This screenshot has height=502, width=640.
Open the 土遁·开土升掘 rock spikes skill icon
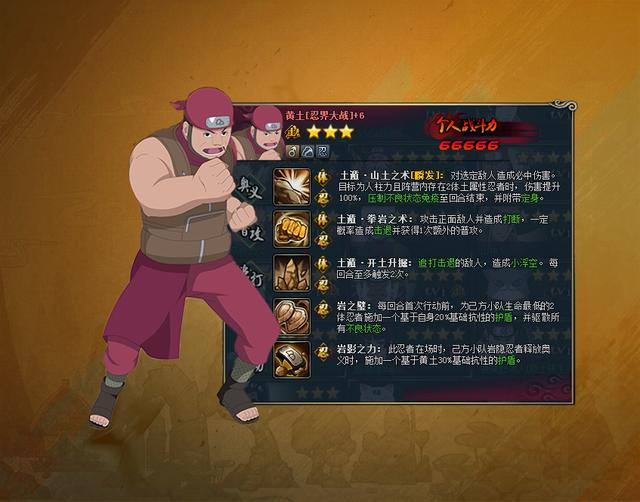coord(292,273)
